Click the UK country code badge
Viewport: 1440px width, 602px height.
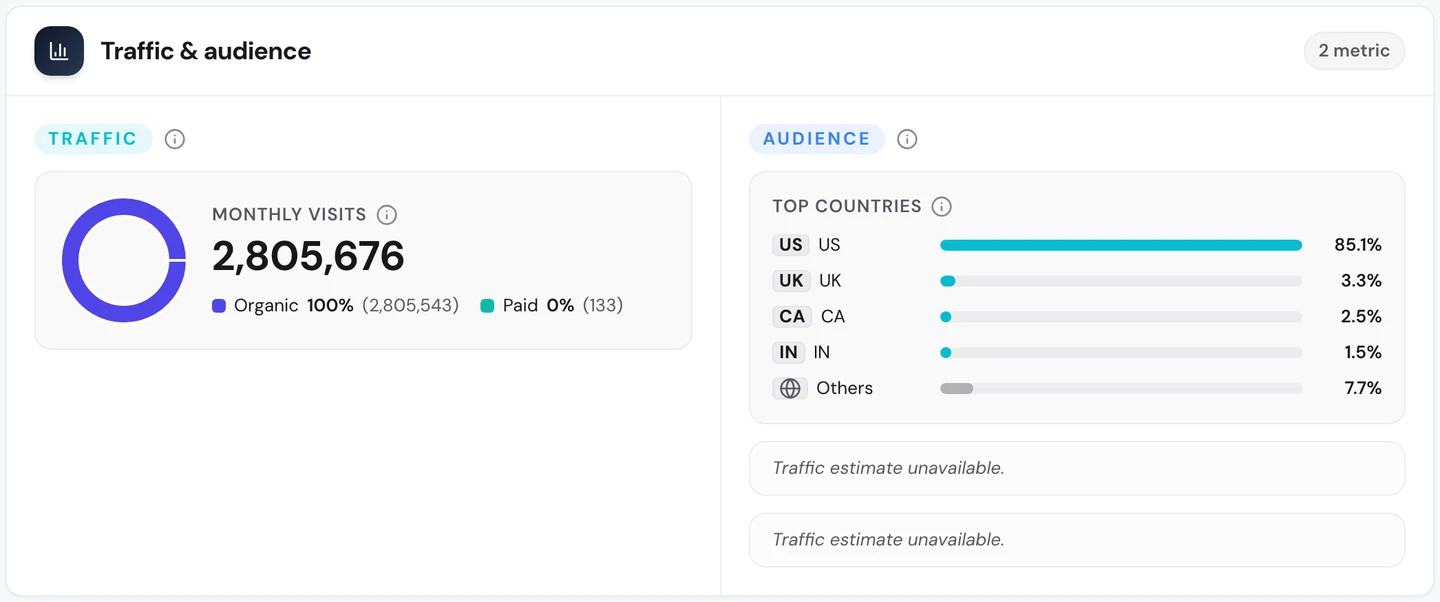(x=791, y=281)
